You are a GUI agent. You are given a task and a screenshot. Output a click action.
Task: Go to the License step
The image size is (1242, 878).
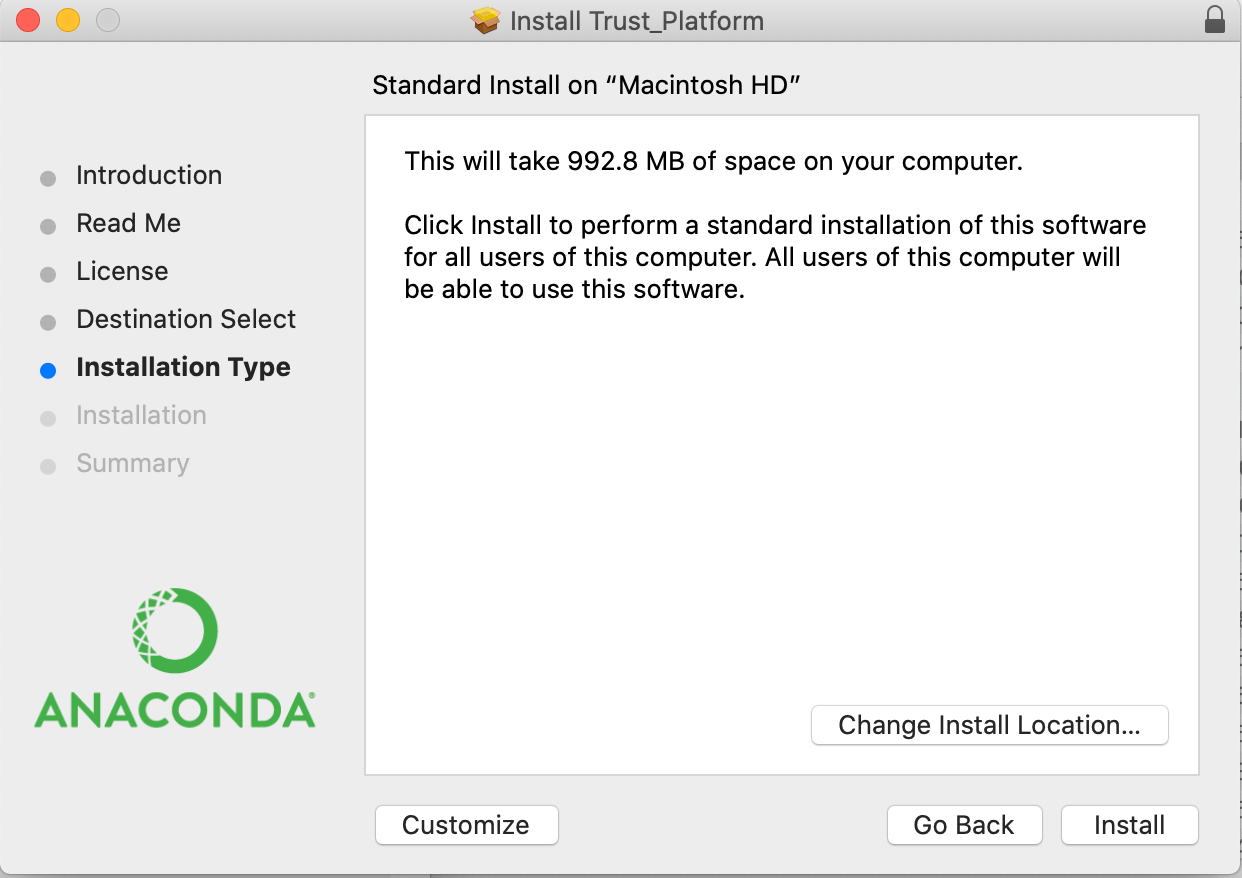[x=122, y=271]
